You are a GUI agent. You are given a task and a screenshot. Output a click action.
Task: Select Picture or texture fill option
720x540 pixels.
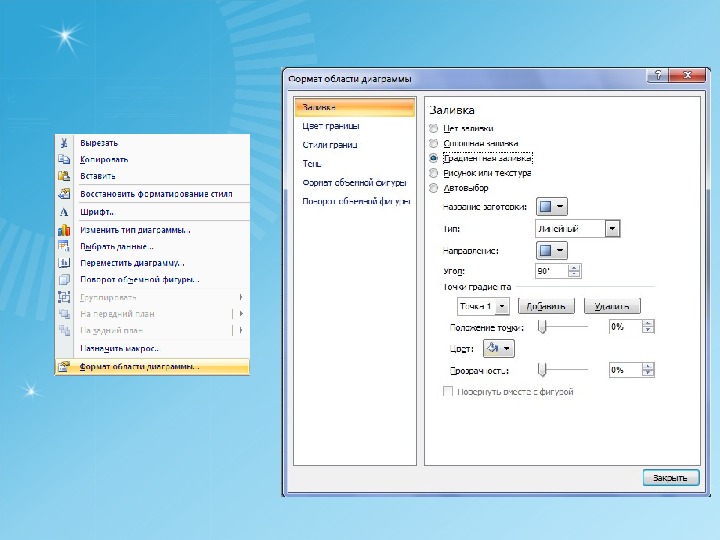(x=433, y=173)
